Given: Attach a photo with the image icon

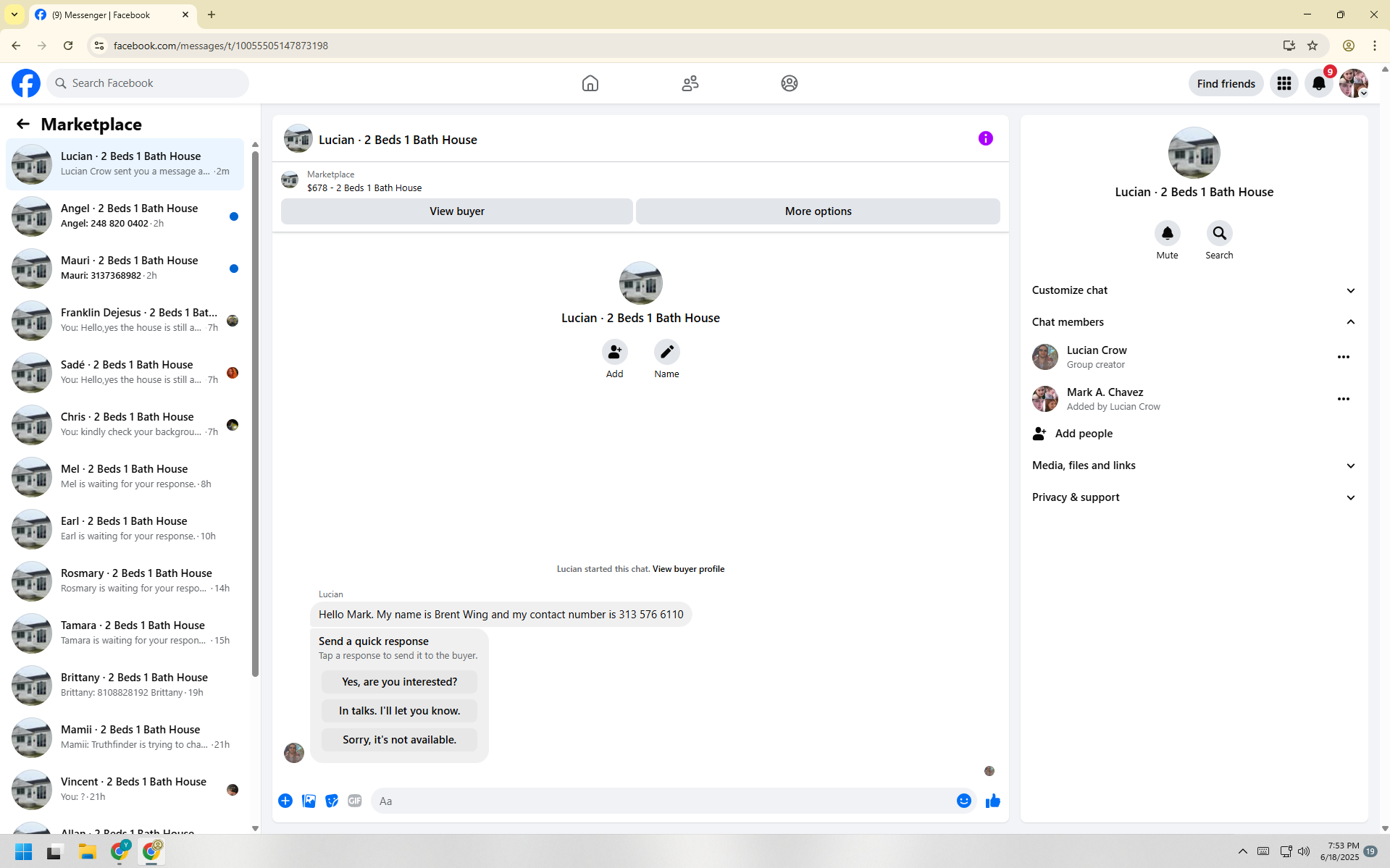Looking at the screenshot, I should 309,801.
